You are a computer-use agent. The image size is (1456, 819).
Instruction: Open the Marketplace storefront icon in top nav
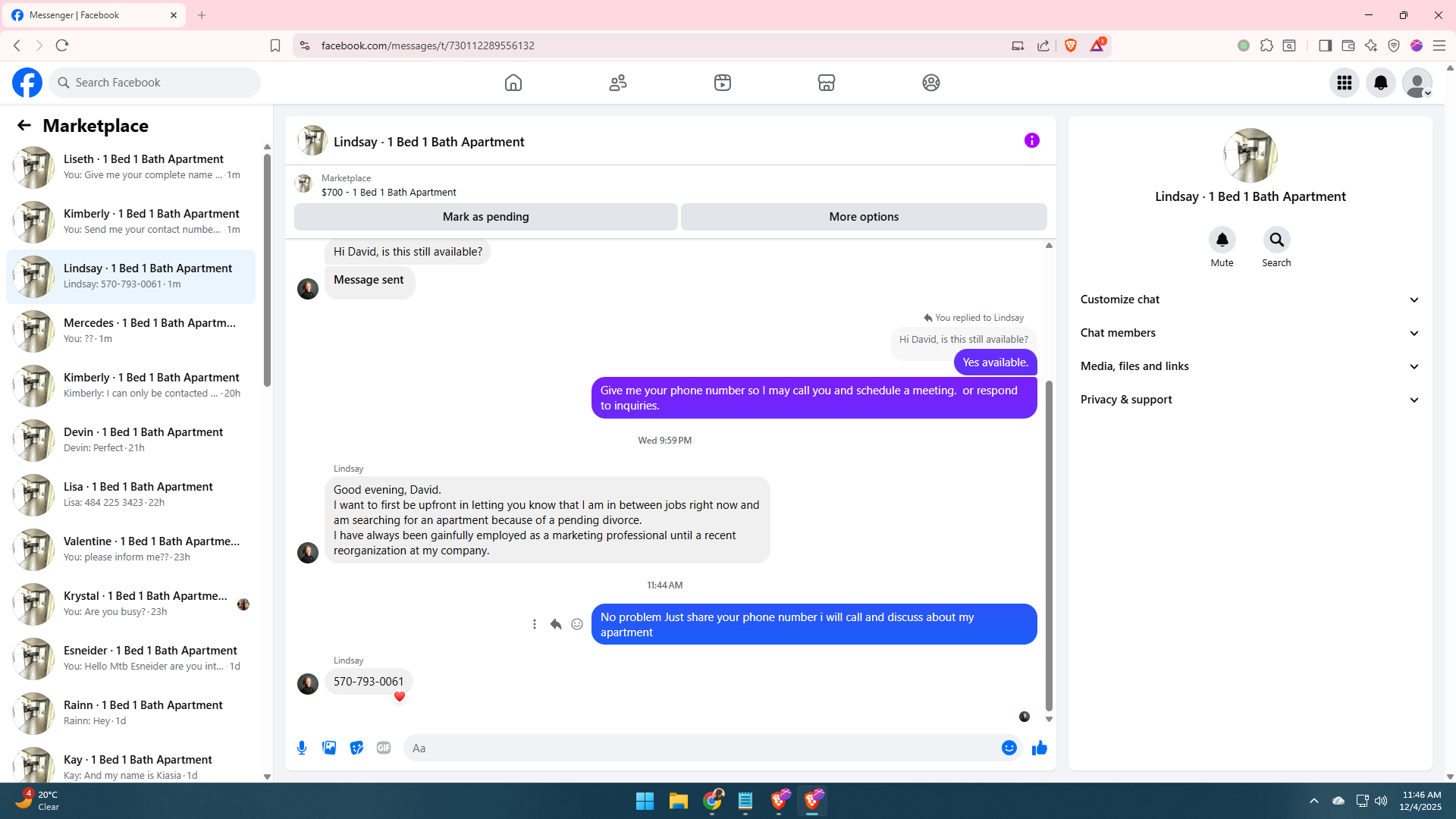tap(827, 83)
